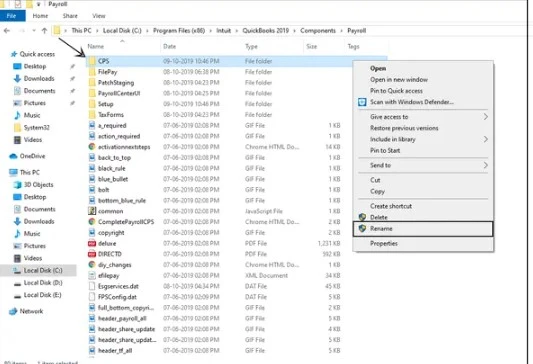Click the OneDrive cloud icon

pyautogui.click(x=13, y=156)
